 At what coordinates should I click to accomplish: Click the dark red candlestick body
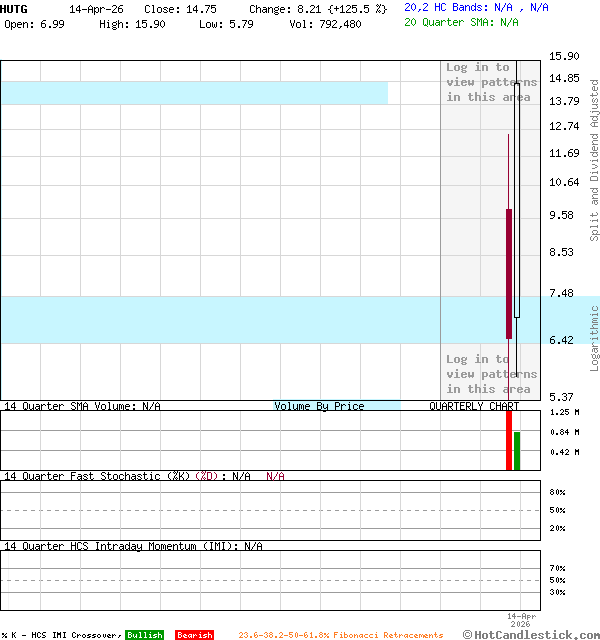coord(509,273)
